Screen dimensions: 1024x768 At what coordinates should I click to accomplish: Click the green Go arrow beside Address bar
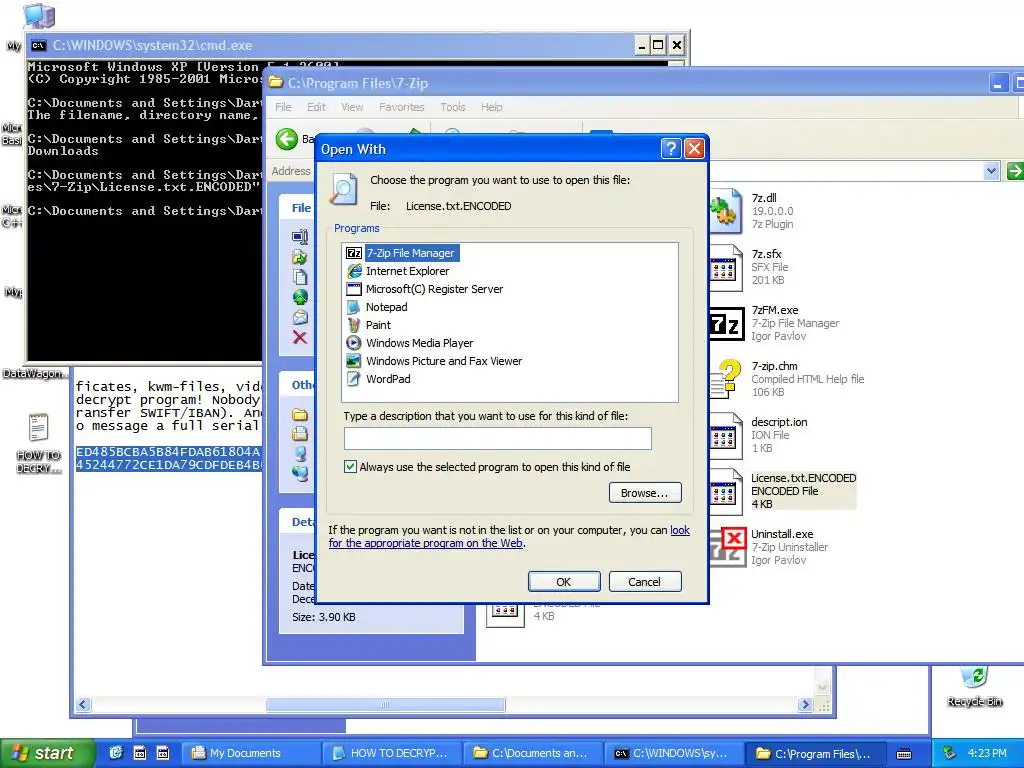click(x=1014, y=171)
